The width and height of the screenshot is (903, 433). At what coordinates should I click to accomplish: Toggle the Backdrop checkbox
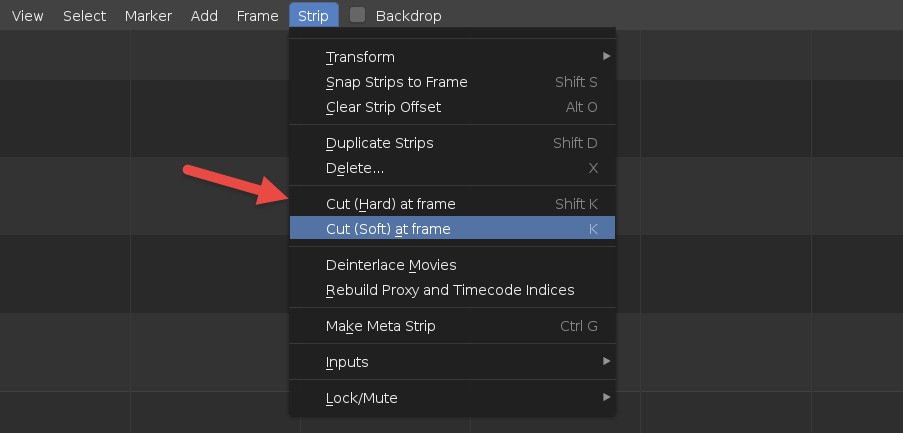358,16
